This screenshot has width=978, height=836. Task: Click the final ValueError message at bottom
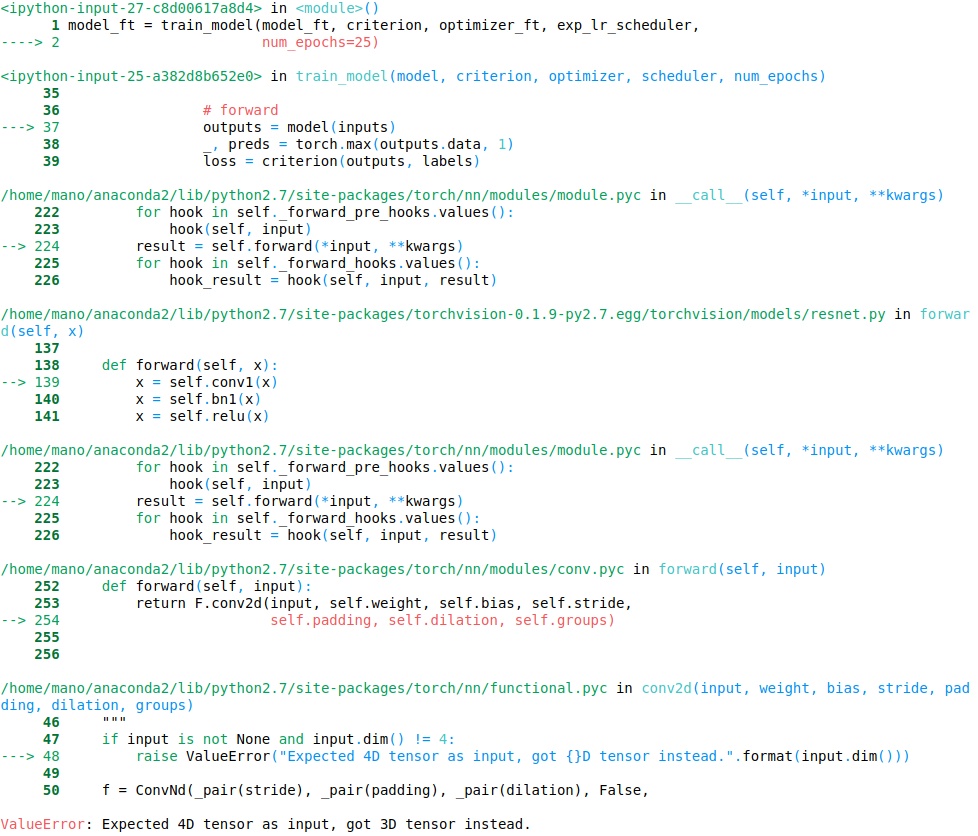pyautogui.click(x=264, y=825)
